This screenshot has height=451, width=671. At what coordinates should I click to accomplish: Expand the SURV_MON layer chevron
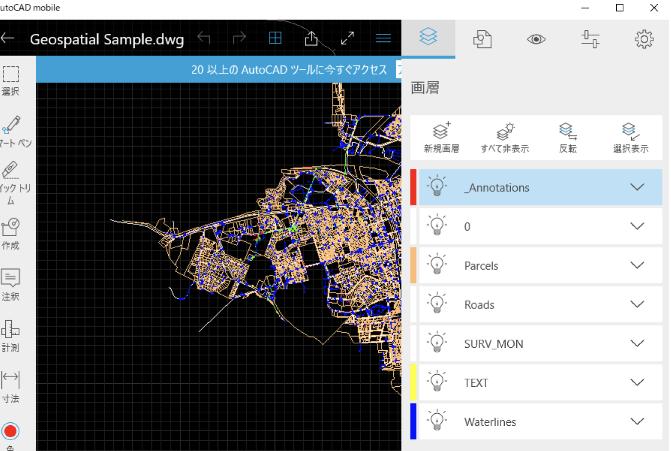click(x=637, y=343)
